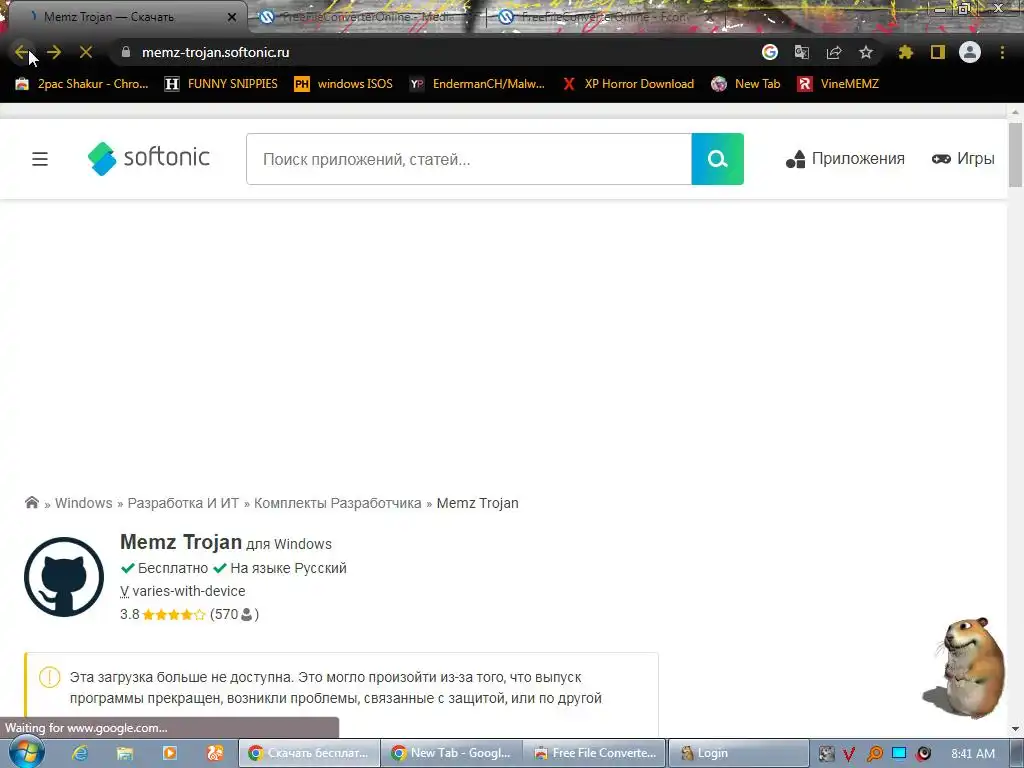Open the windows ISOS bookmark

[344, 84]
